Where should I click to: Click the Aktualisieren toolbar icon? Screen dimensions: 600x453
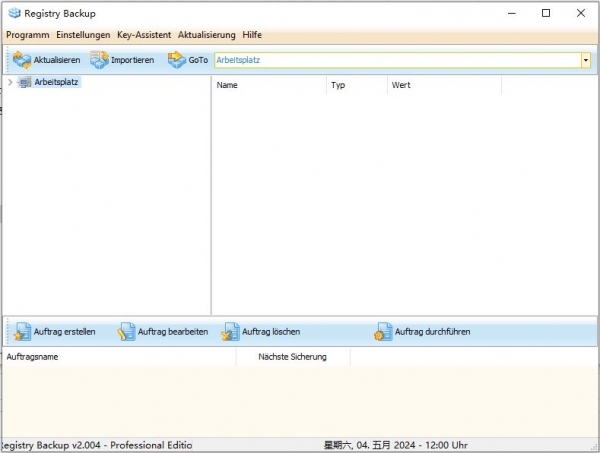coord(22,60)
